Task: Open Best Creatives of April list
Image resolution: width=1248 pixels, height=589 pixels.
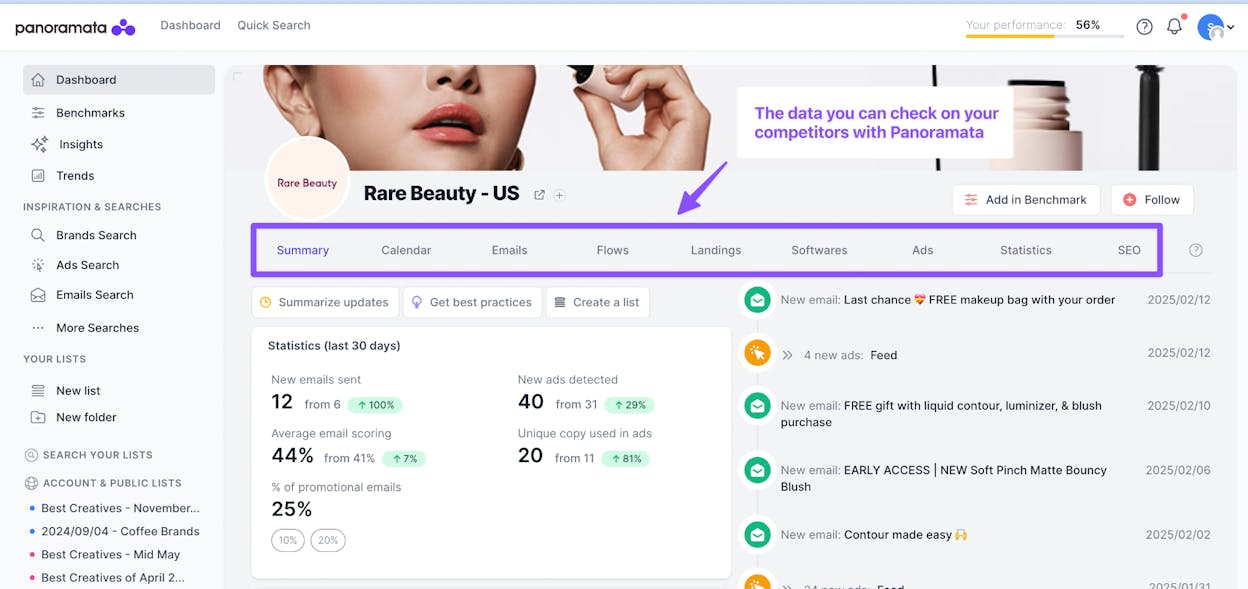Action: [x=113, y=577]
